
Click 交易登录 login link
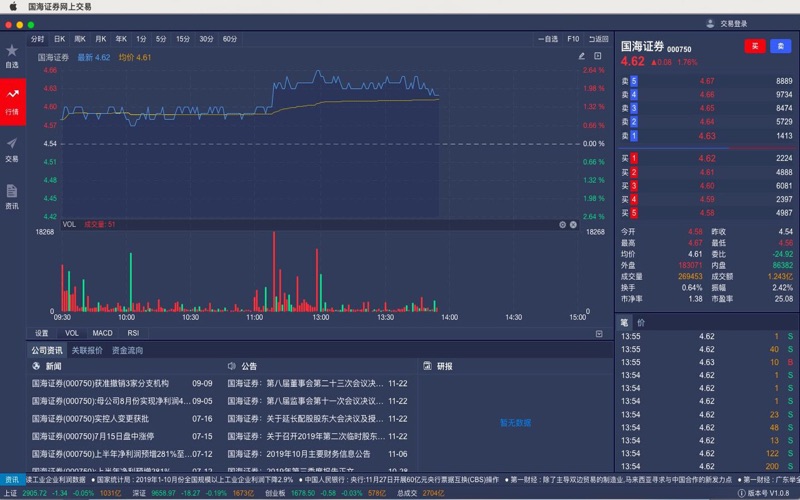tap(734, 23)
